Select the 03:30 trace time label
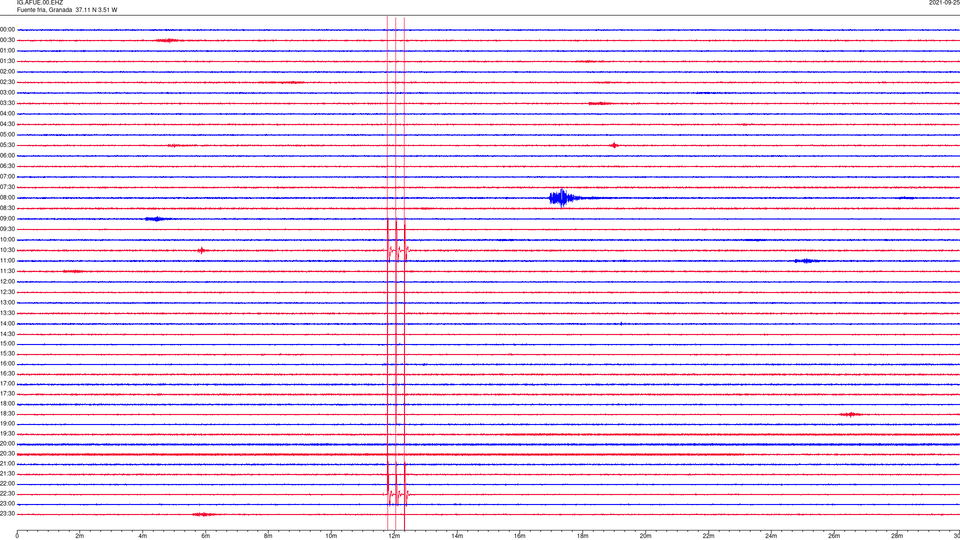The width and height of the screenshot is (960, 540). (7, 103)
